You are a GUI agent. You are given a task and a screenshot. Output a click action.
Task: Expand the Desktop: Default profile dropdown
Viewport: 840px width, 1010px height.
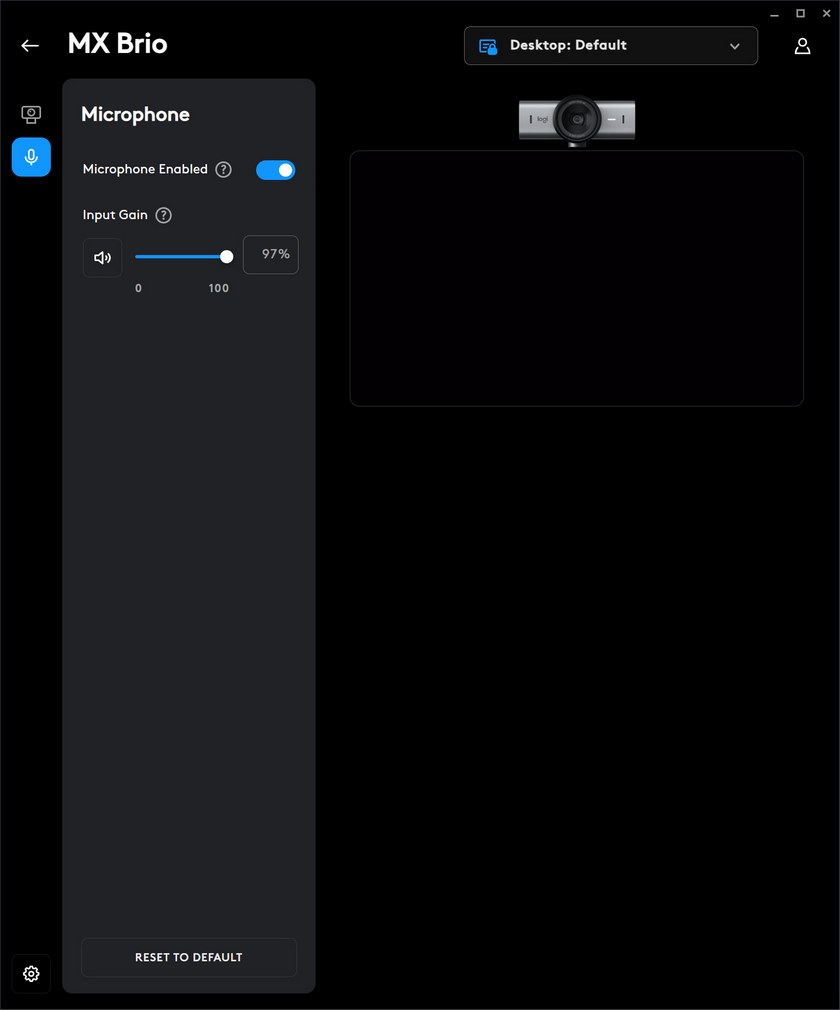[611, 46]
